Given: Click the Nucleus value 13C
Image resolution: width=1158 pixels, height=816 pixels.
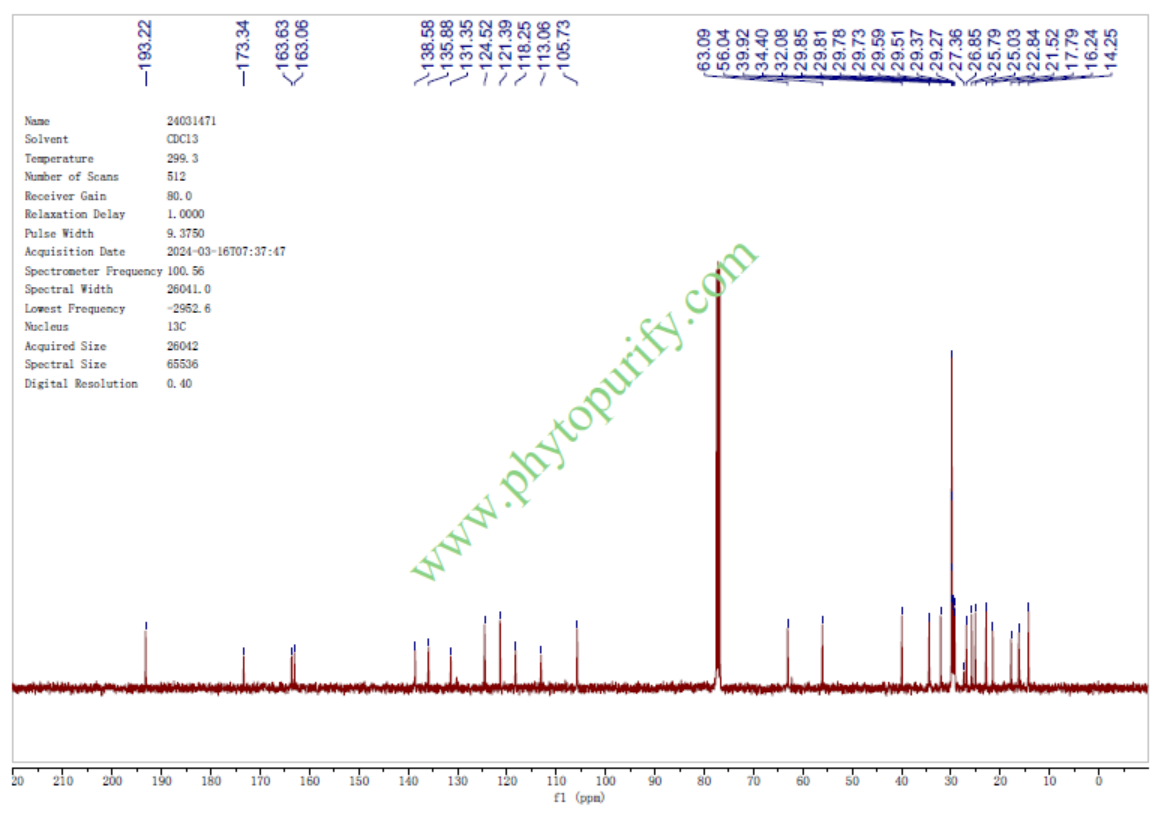Looking at the screenshot, I should tap(176, 327).
